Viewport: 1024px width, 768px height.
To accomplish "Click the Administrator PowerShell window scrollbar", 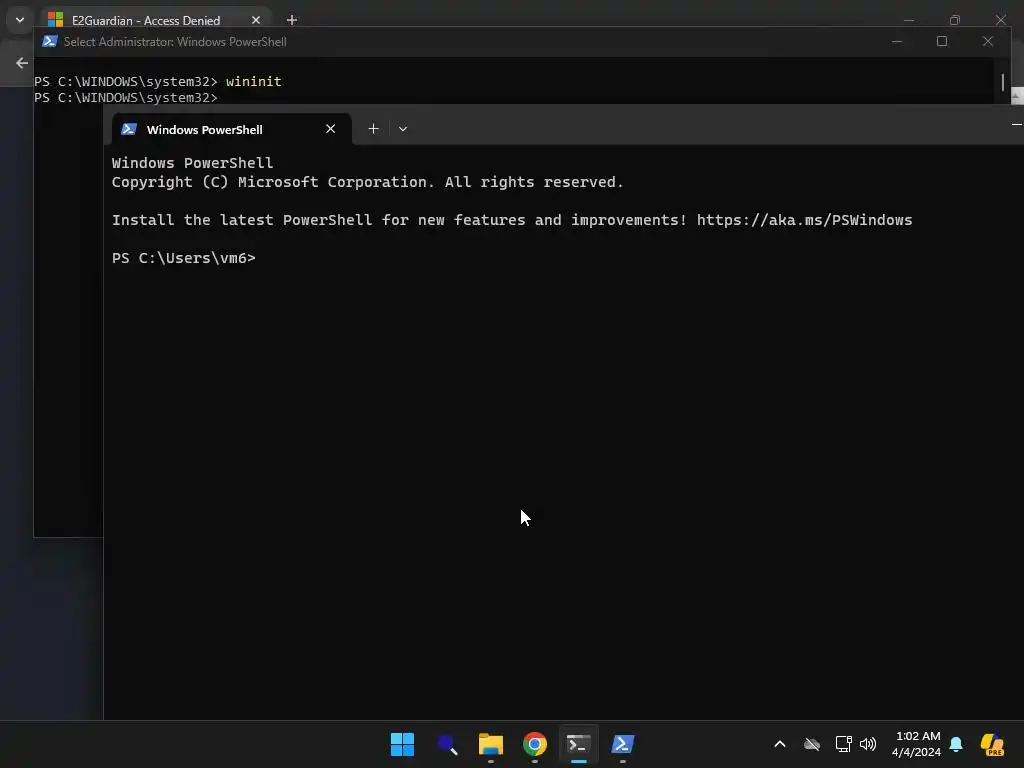I will pos(1002,82).
